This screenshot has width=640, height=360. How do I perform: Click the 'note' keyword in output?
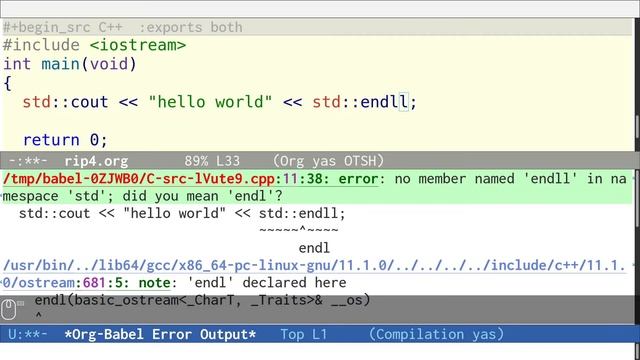pos(154,282)
